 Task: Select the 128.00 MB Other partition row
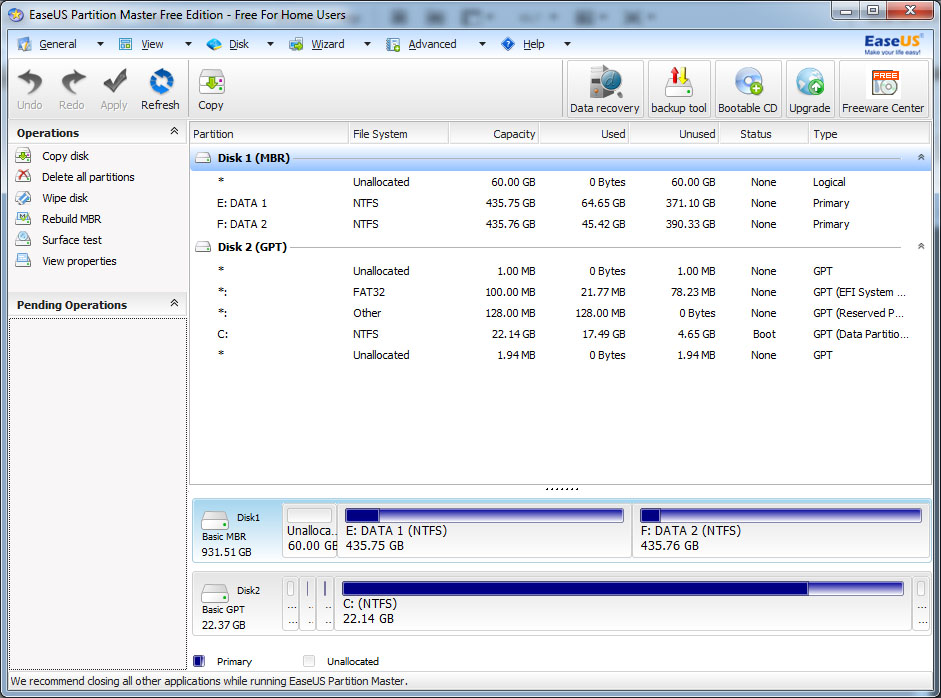[x=561, y=313]
